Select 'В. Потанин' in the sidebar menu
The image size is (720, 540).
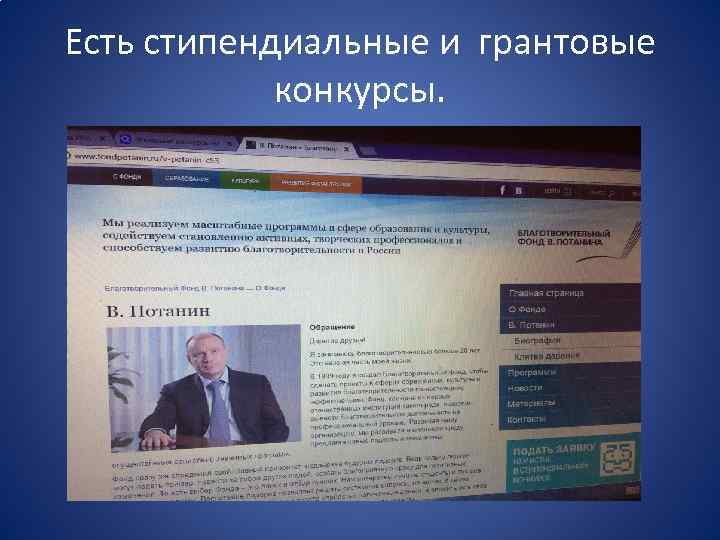pyautogui.click(x=569, y=325)
